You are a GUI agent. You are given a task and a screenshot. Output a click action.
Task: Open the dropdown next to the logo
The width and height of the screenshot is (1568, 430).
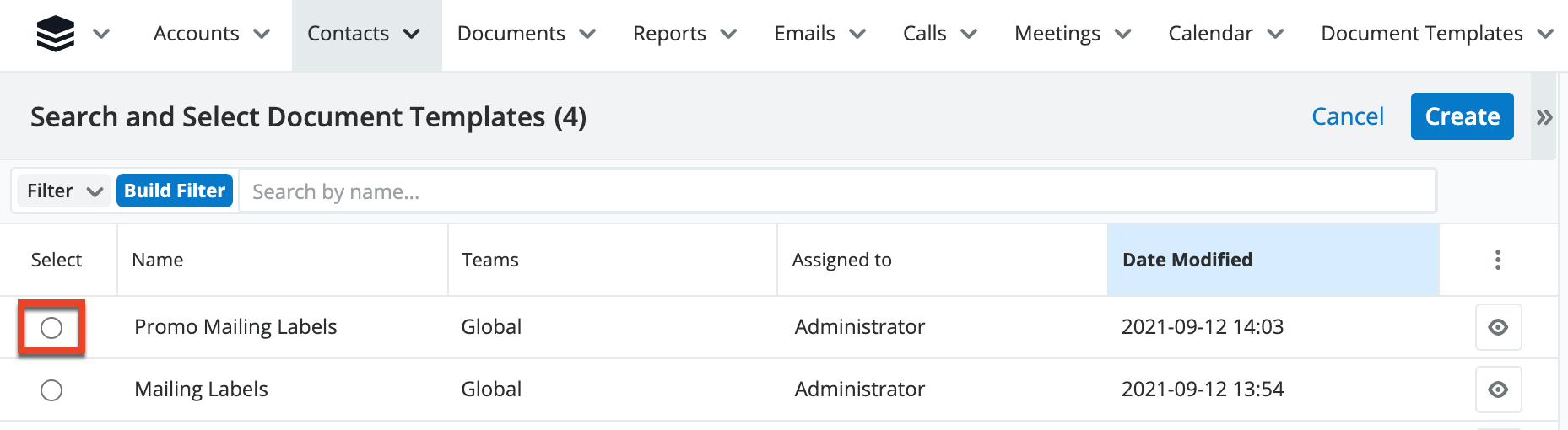101,34
